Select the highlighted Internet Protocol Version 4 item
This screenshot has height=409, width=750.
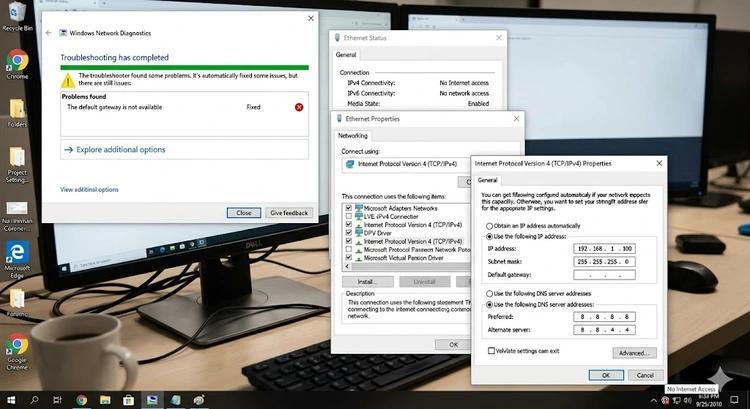coord(413,241)
